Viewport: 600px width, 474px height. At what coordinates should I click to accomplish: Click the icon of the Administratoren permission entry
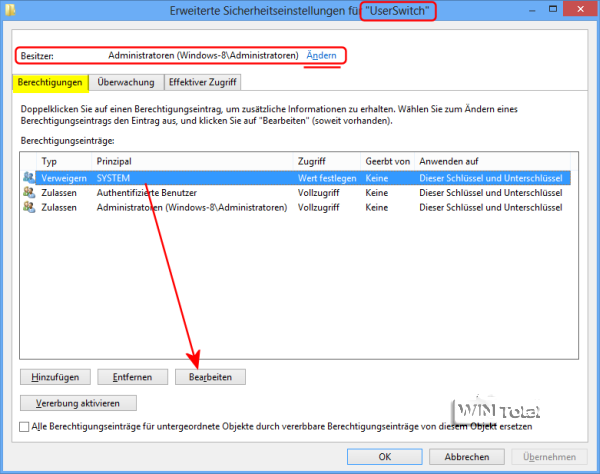(29, 207)
